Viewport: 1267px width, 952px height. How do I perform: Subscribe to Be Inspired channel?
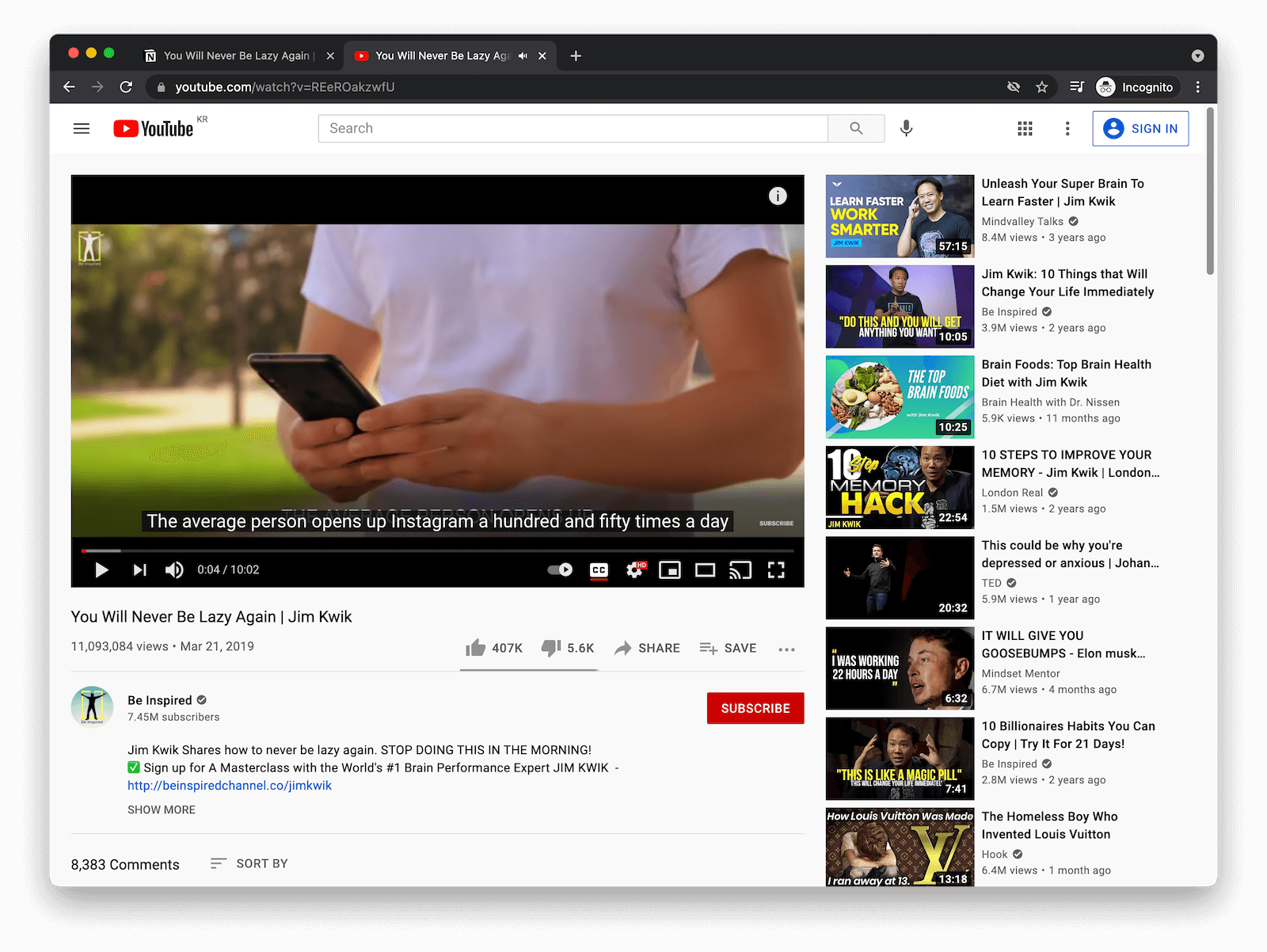(x=755, y=708)
